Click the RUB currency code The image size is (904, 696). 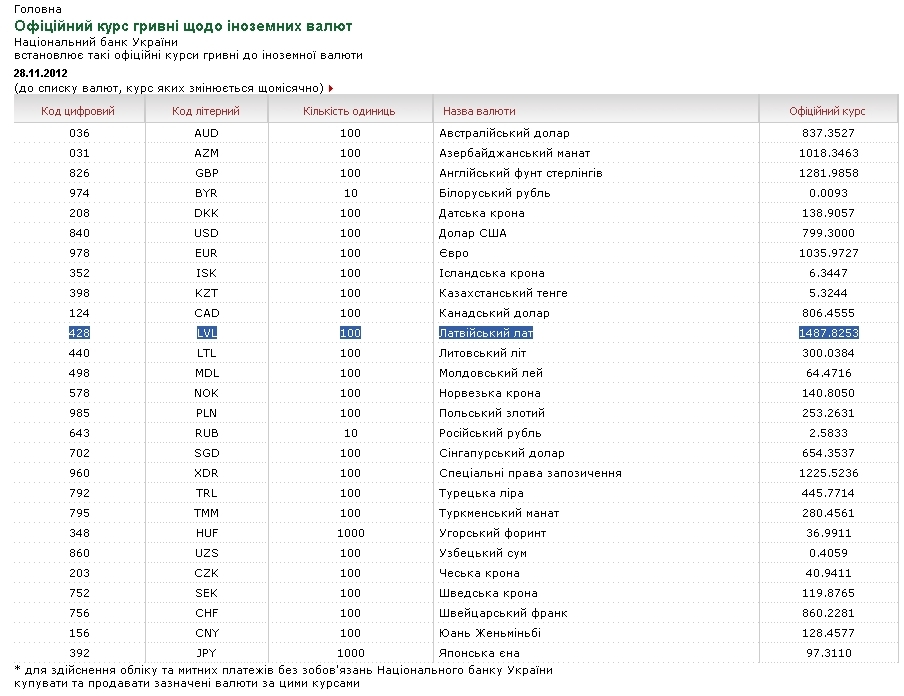206,433
